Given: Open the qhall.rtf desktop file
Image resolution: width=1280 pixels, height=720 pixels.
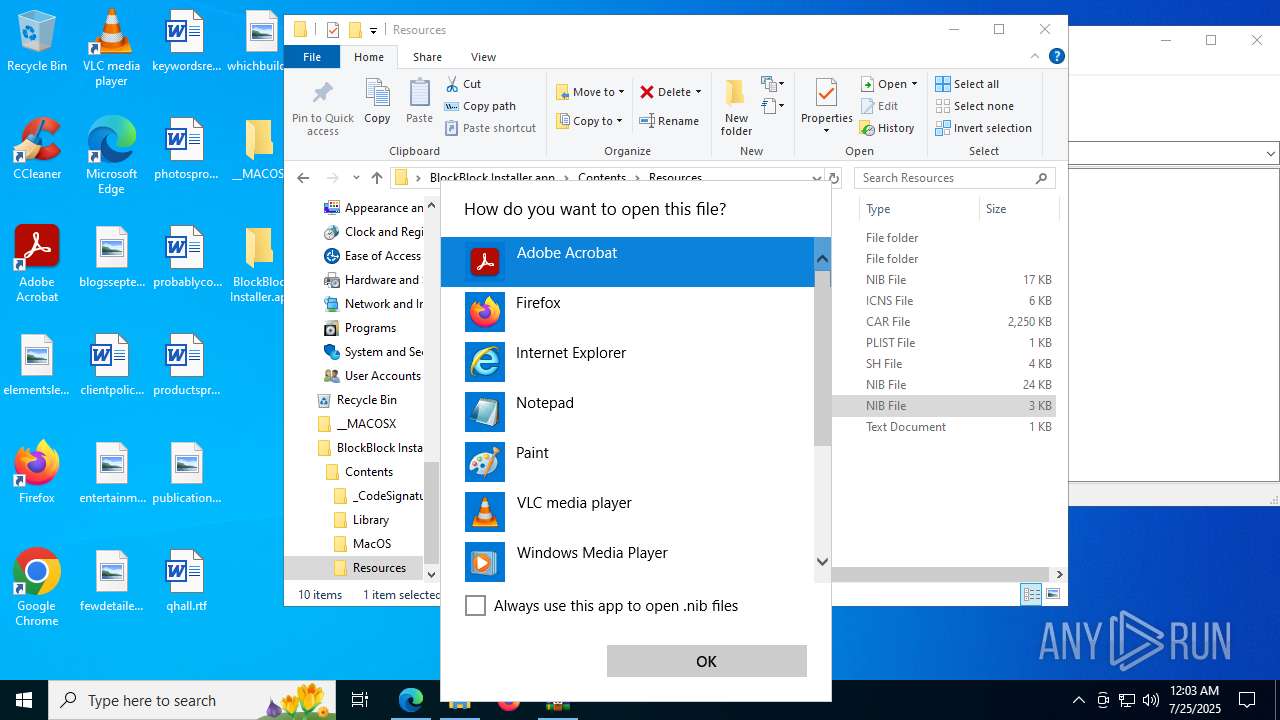Looking at the screenshot, I should [x=186, y=581].
